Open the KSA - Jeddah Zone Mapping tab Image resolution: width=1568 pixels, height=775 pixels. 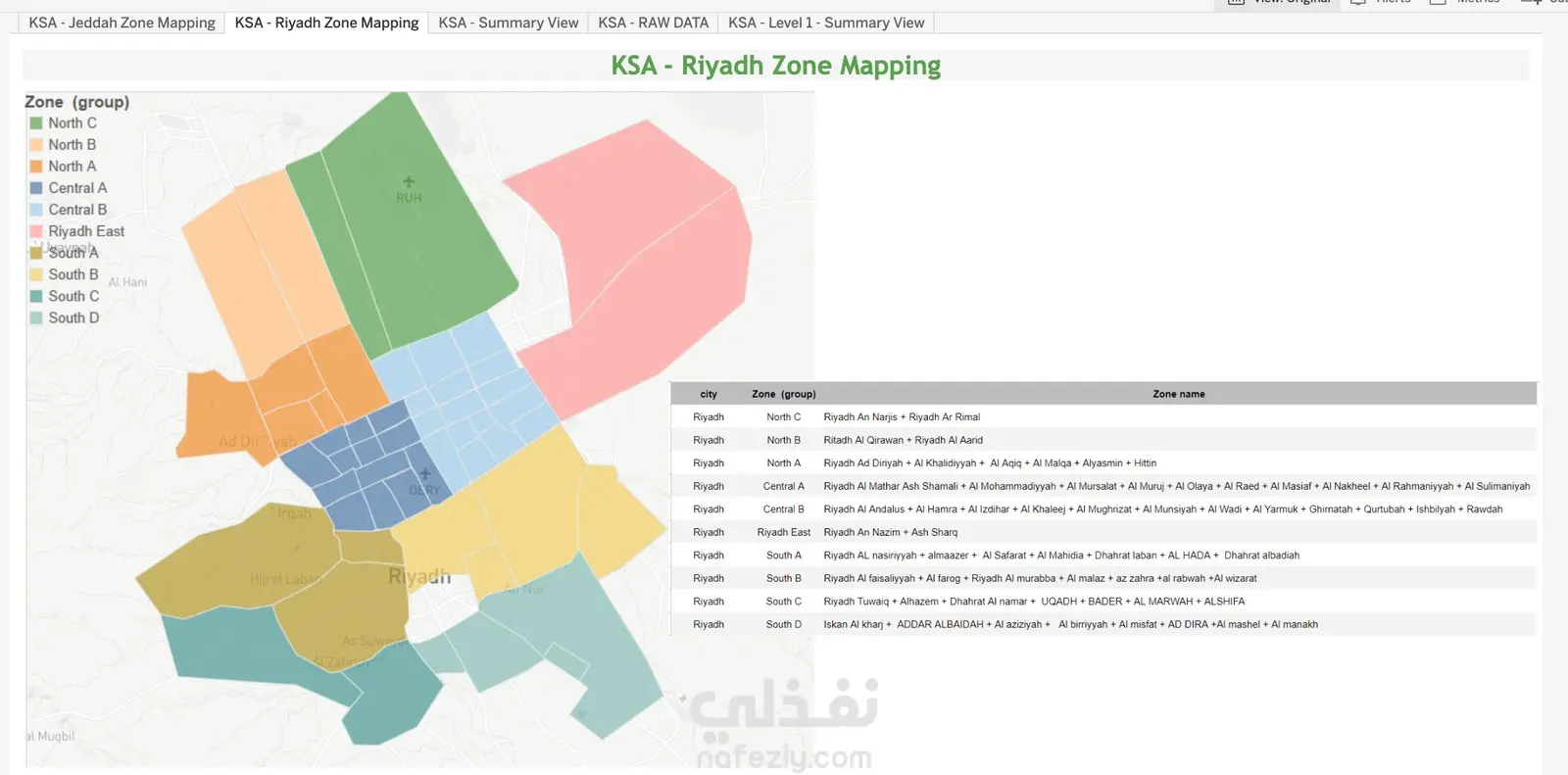coord(122,23)
